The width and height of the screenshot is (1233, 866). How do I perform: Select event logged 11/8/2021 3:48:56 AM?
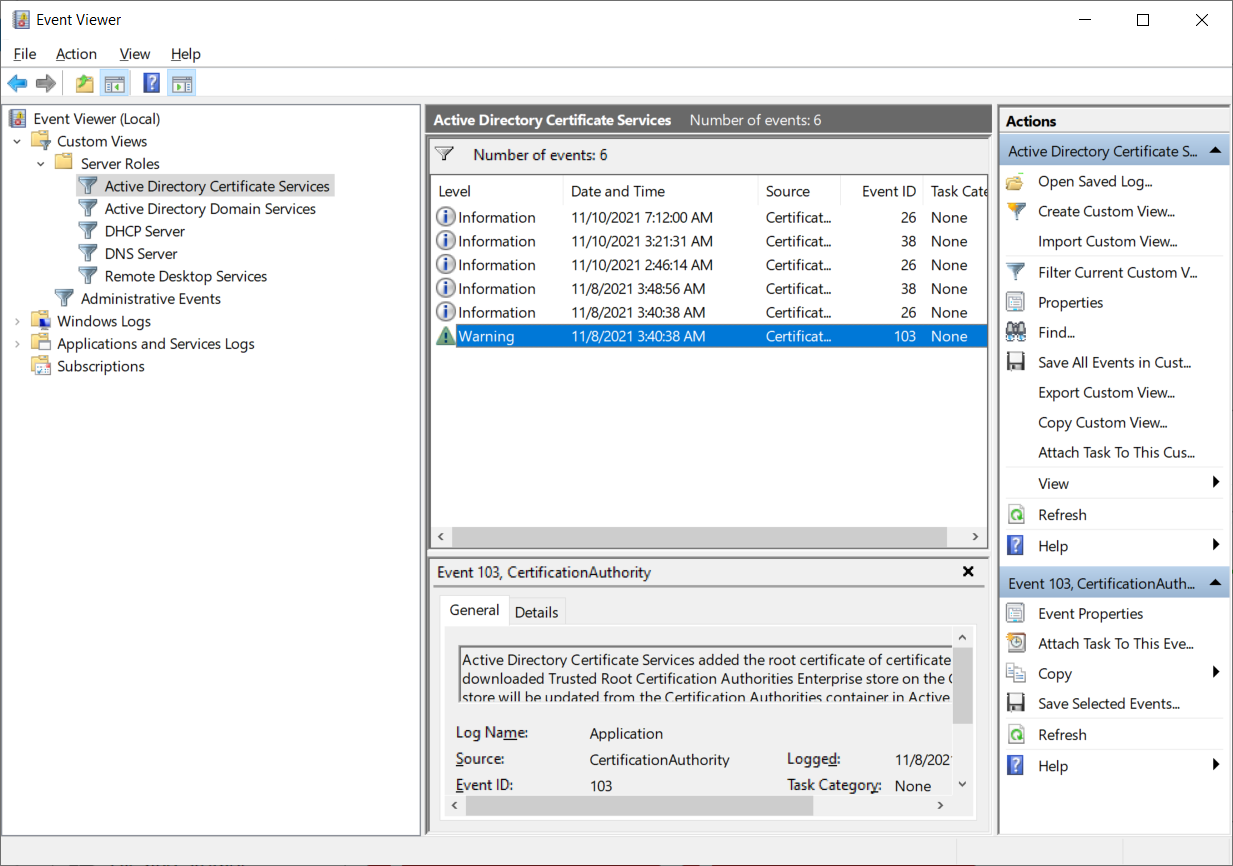(708, 289)
